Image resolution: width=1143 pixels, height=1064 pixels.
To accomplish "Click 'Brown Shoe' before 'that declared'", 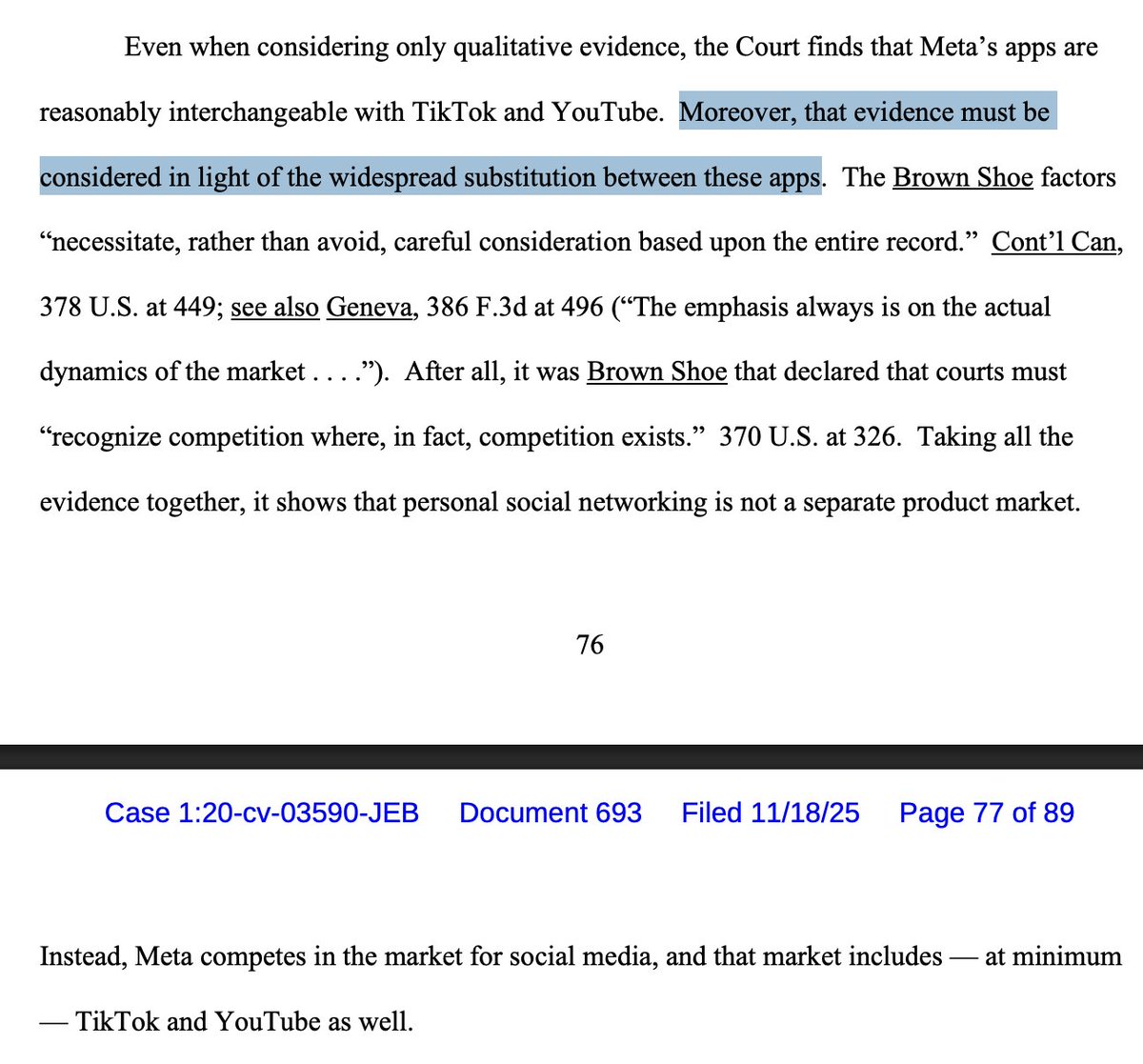I will (656, 371).
